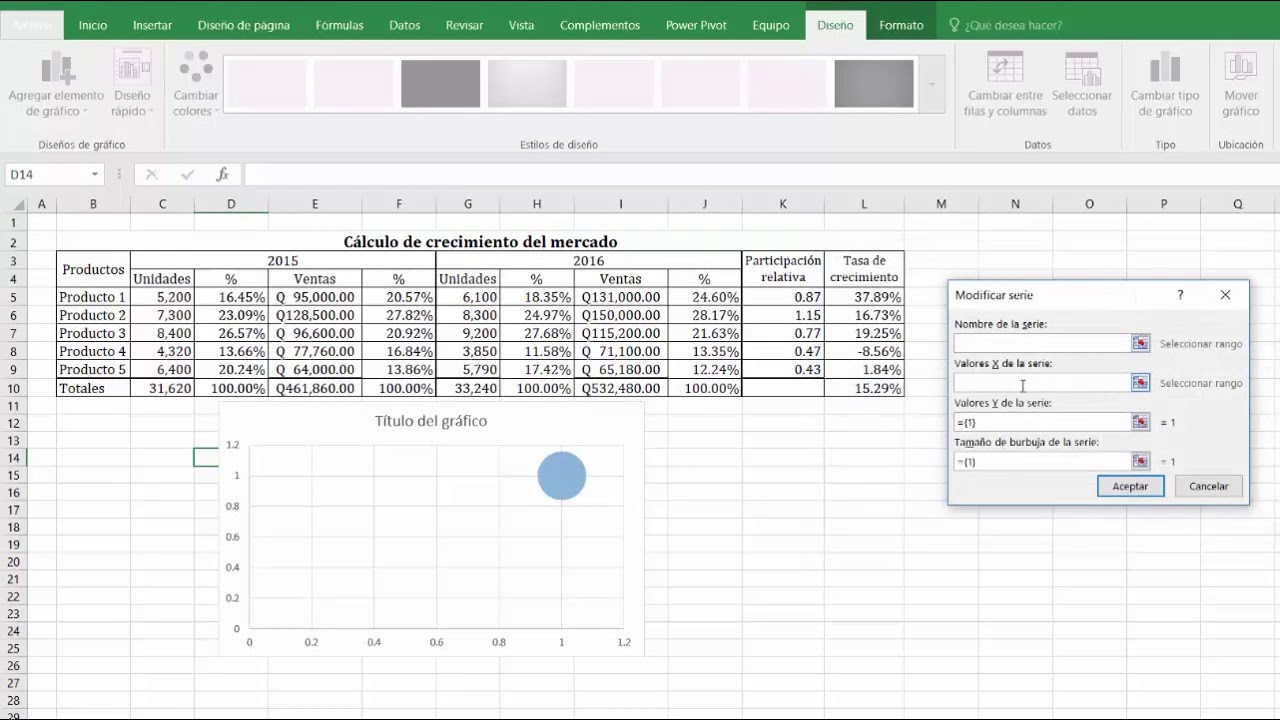Image resolution: width=1280 pixels, height=720 pixels.
Task: Click the Participación relativa header cell
Action: point(783,269)
